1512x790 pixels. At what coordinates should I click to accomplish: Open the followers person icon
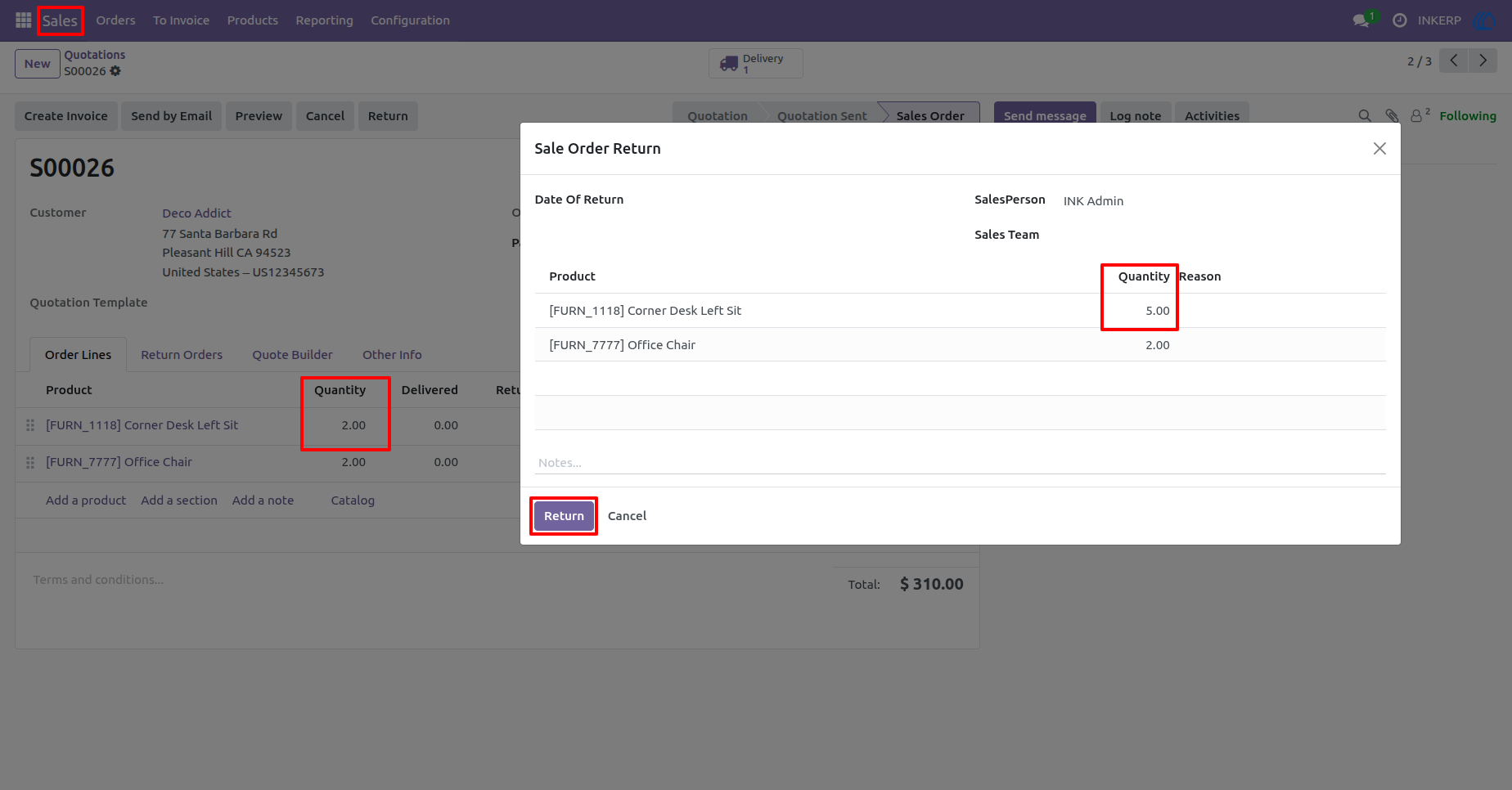coord(1420,115)
